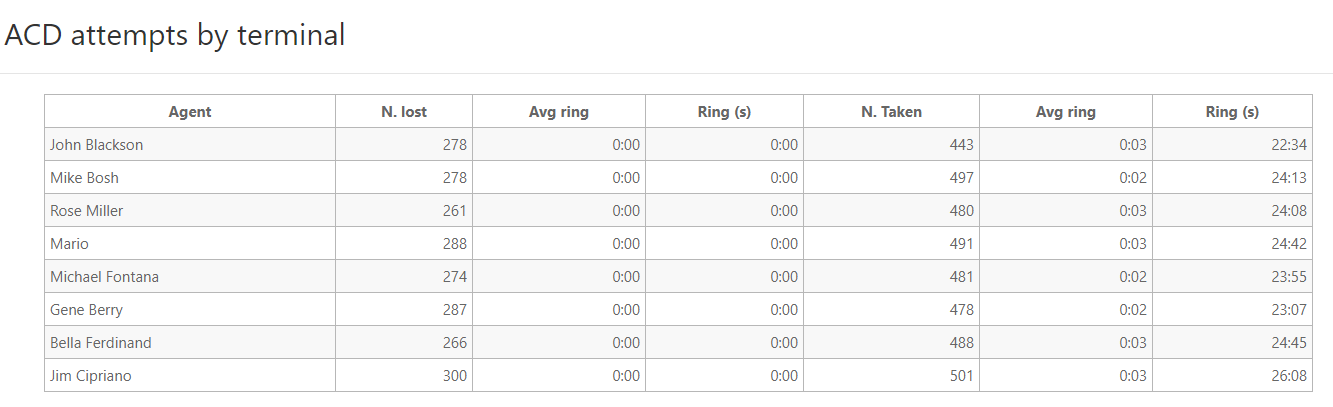
Task: Select the Mike Bosh agent cell
Action: pyautogui.click(x=84, y=178)
